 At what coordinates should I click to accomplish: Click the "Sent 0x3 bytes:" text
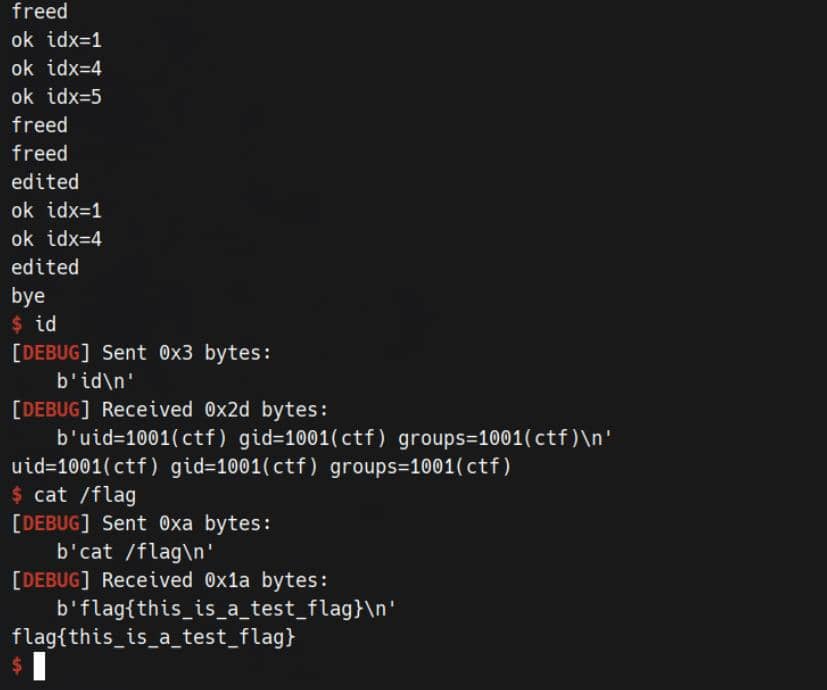(x=187, y=352)
